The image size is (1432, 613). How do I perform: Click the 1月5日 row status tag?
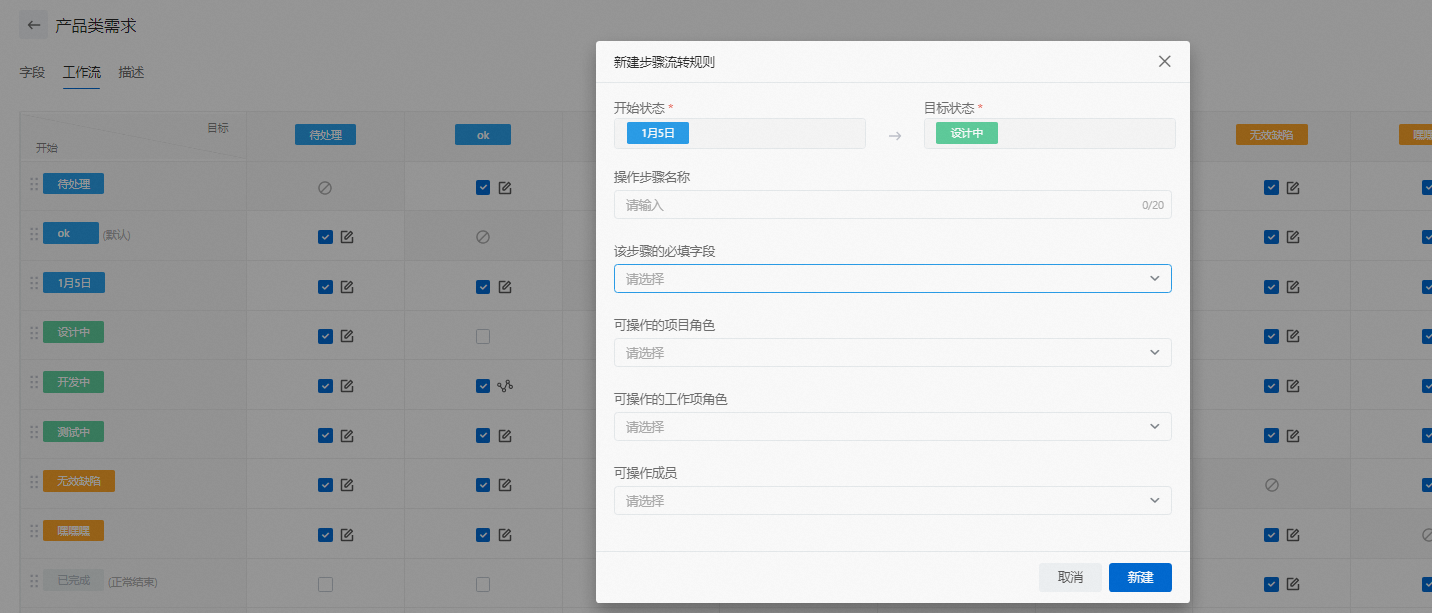click(74, 283)
